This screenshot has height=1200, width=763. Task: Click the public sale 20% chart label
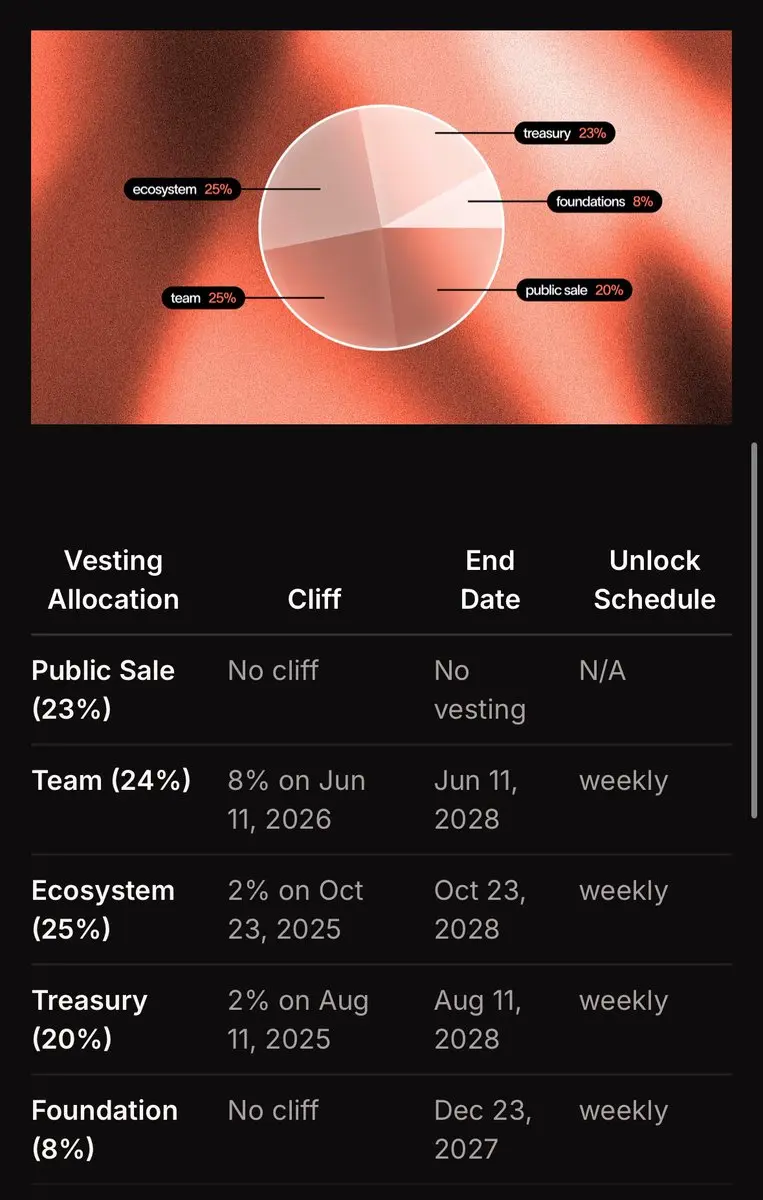pyautogui.click(x=575, y=290)
